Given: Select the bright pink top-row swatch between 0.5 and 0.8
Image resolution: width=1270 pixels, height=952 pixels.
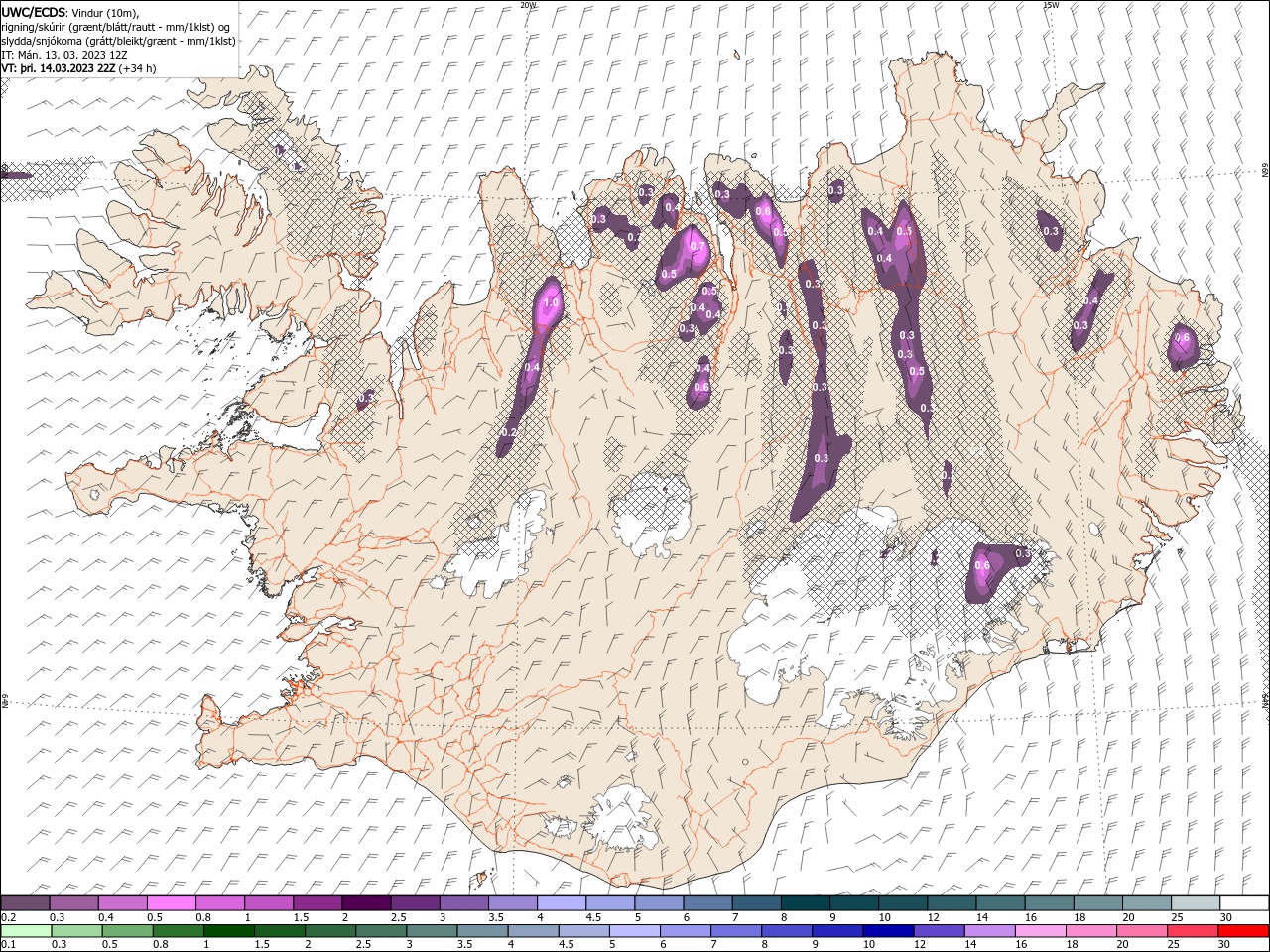Looking at the screenshot, I should click(x=171, y=903).
